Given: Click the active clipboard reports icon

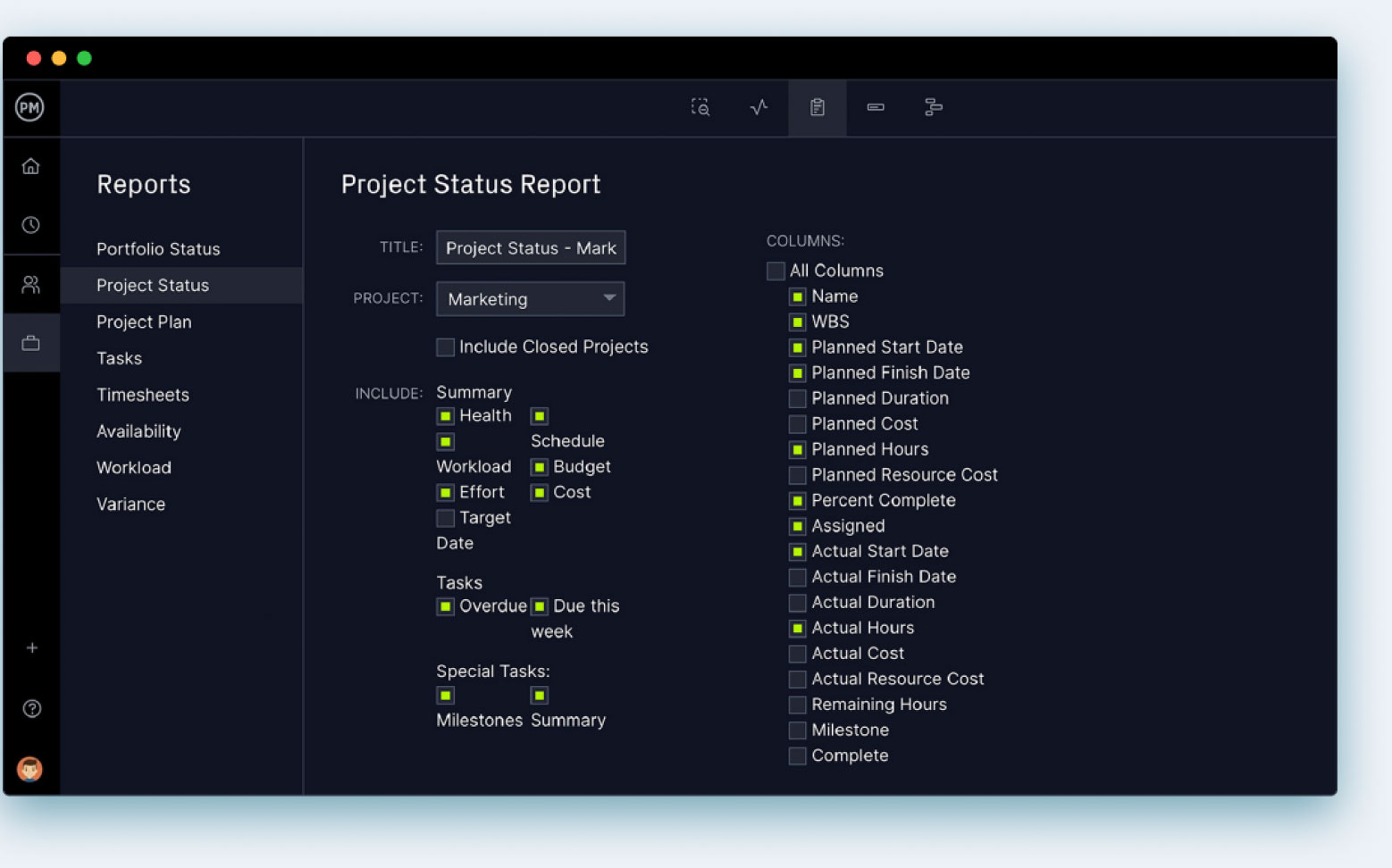Looking at the screenshot, I should (816, 107).
